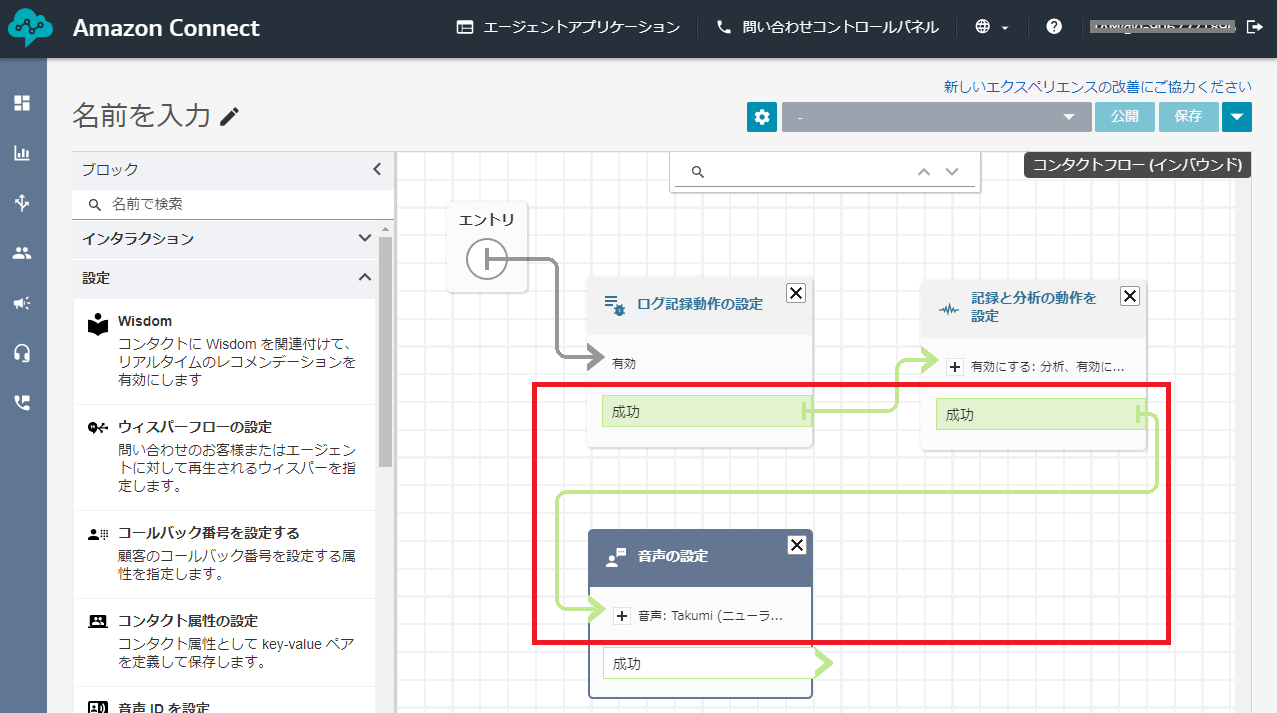This screenshot has height=713, width=1277.
Task: Click the ウィスパーフローの設定 block icon
Action: (97, 428)
